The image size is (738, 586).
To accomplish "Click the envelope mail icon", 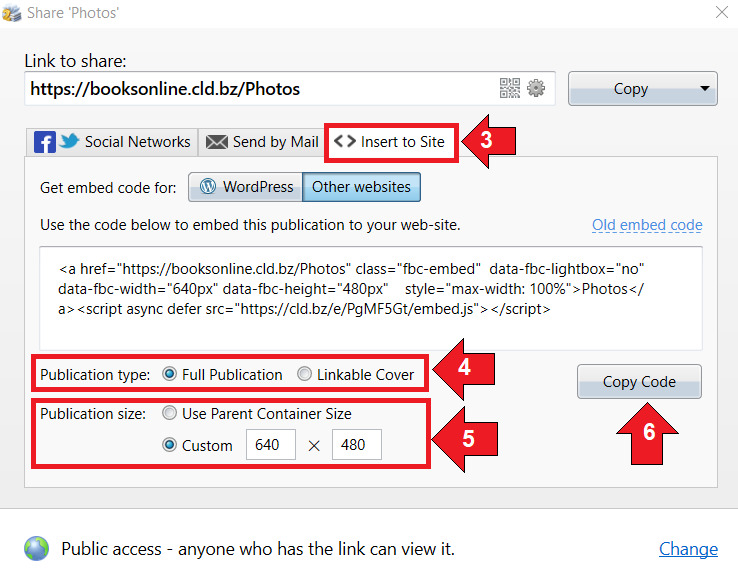I will click(217, 142).
